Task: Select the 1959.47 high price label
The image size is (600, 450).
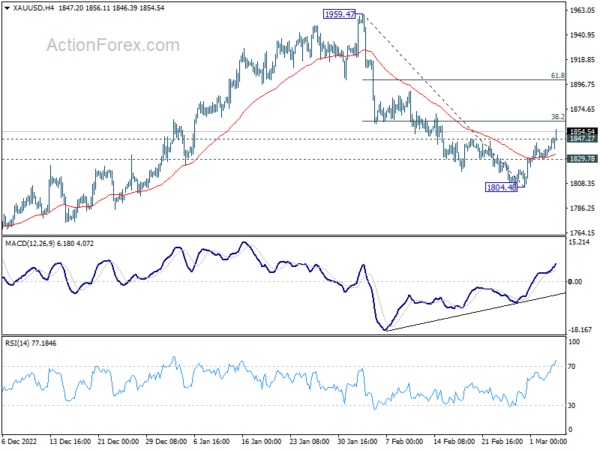Action: 339,15
